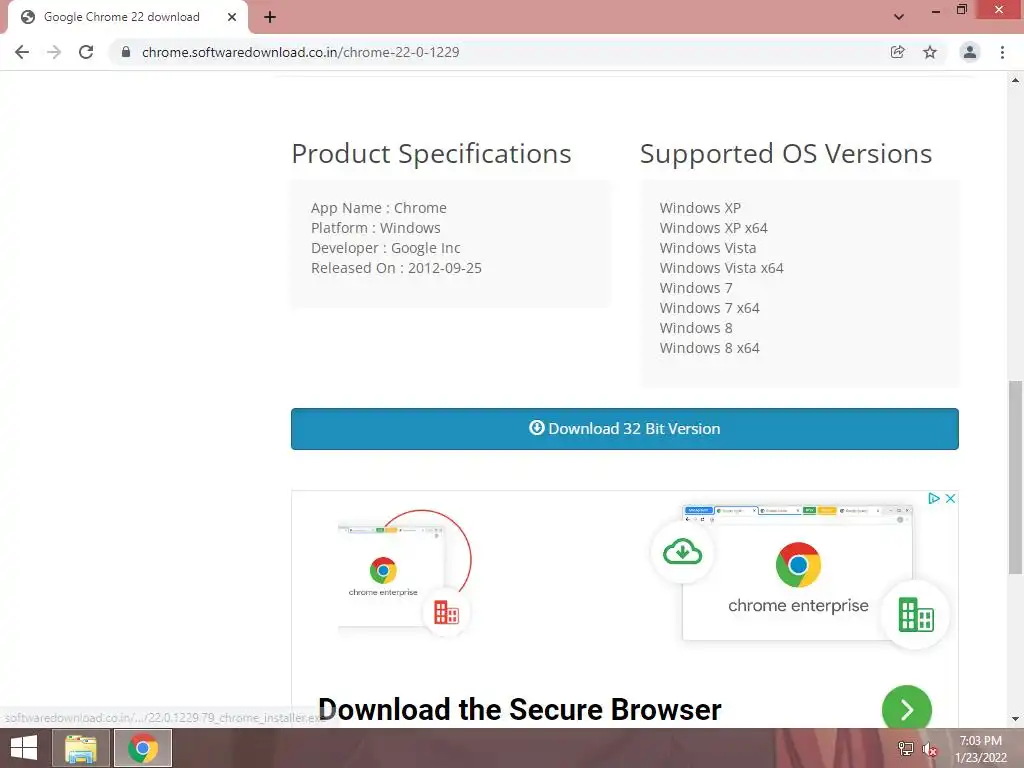
Task: Click the Windows Vista x64 entry
Action: pyautogui.click(x=721, y=268)
